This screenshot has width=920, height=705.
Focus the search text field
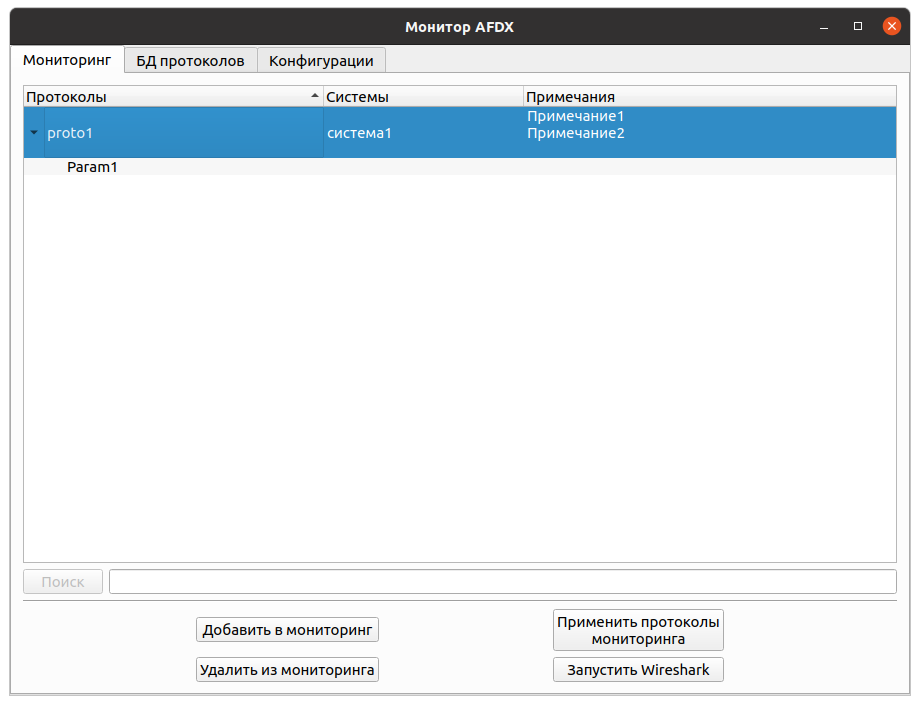click(x=503, y=582)
